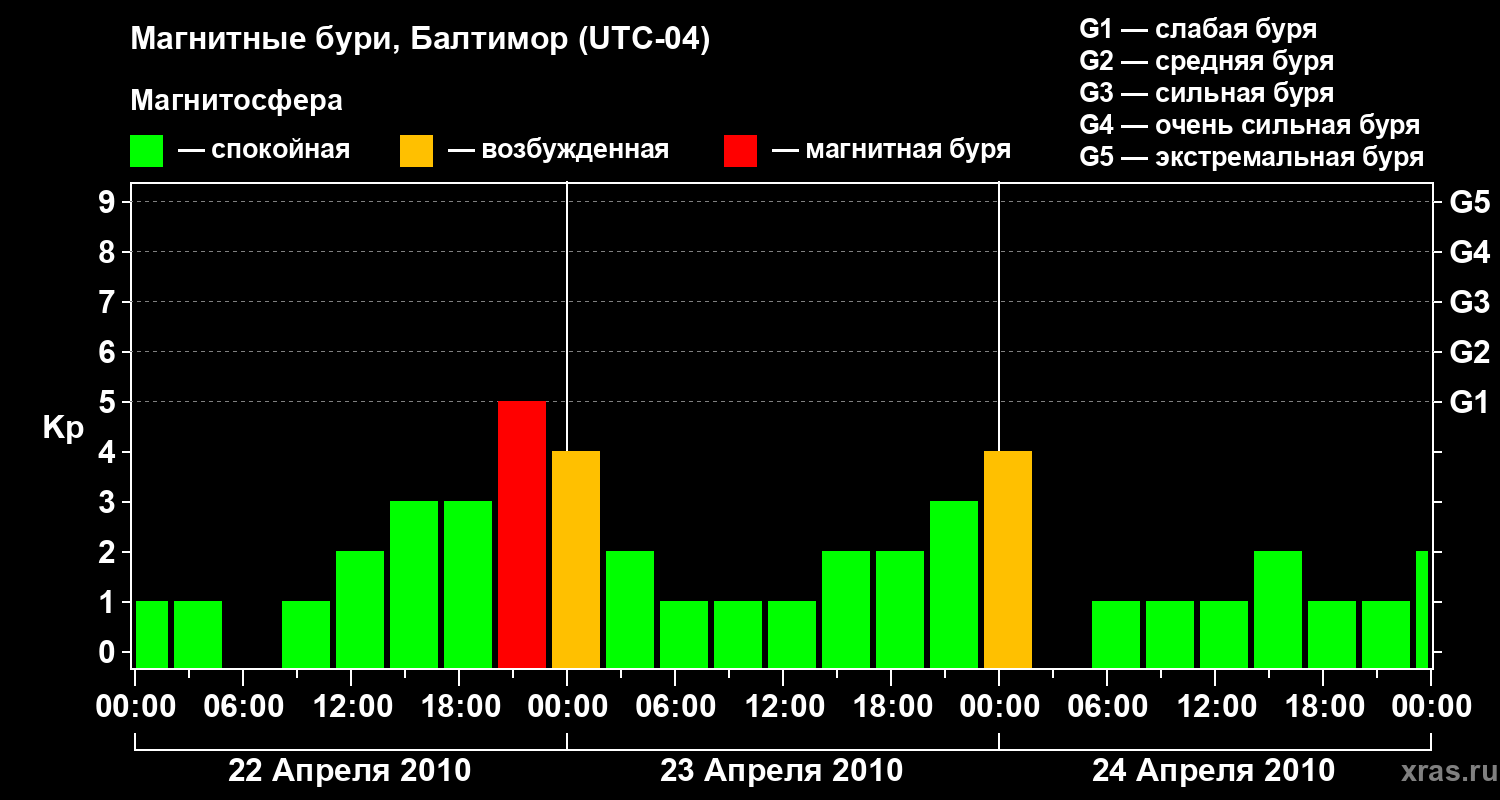Click the green Kp 1 bar at 06:00 on 24 April
Image resolution: width=1500 pixels, height=800 pixels.
pos(1116,634)
